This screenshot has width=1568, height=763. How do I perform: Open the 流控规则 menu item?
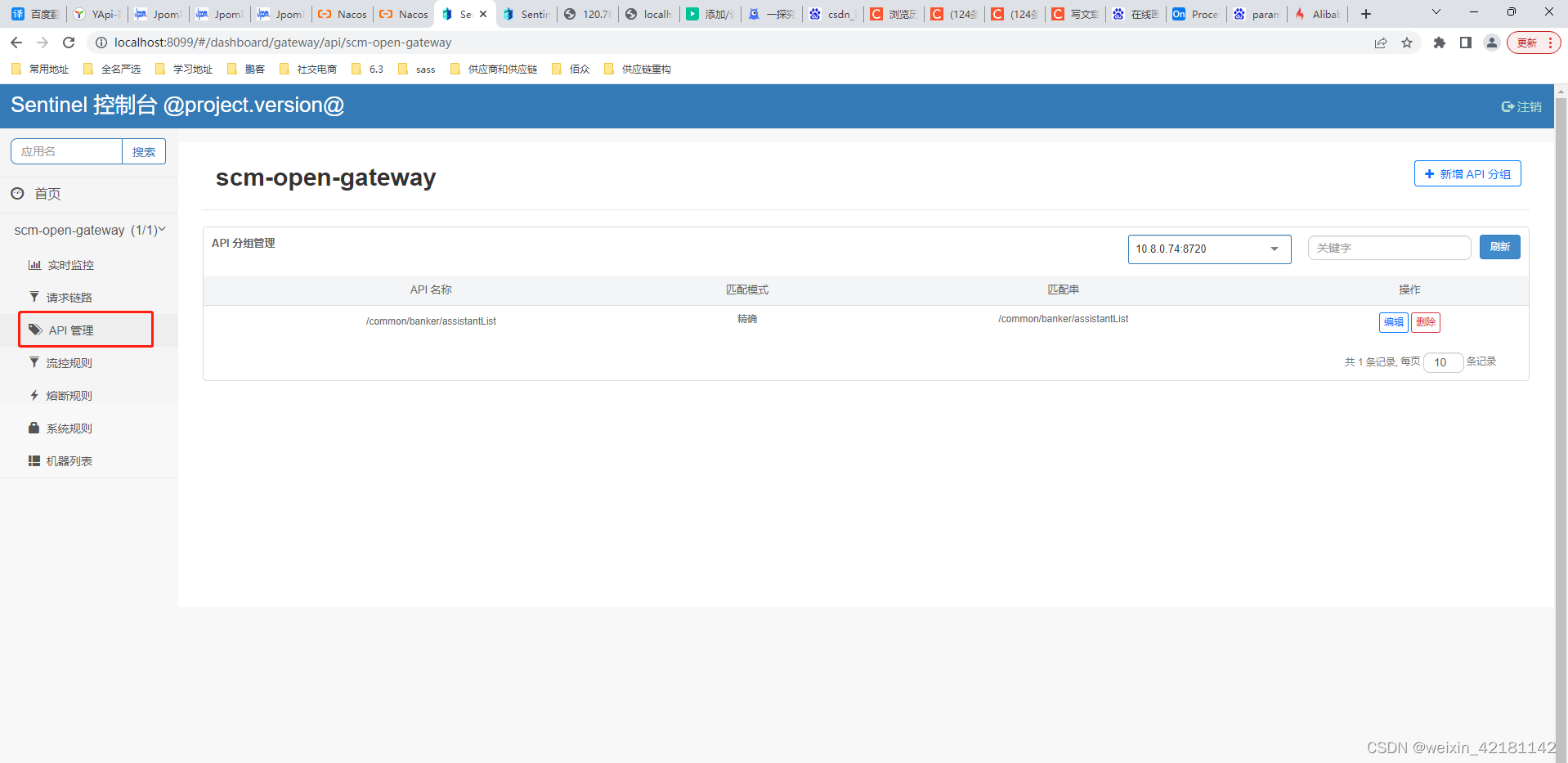click(69, 363)
